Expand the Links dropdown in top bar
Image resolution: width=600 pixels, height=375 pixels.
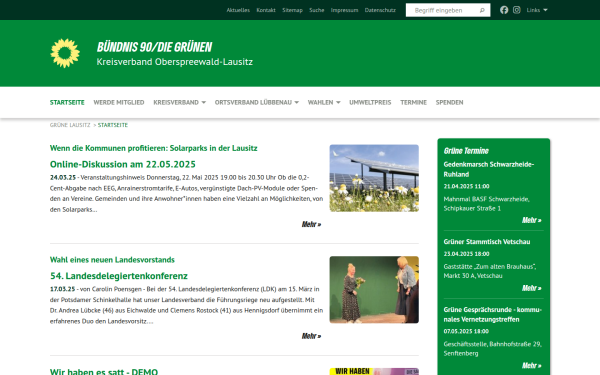537,10
